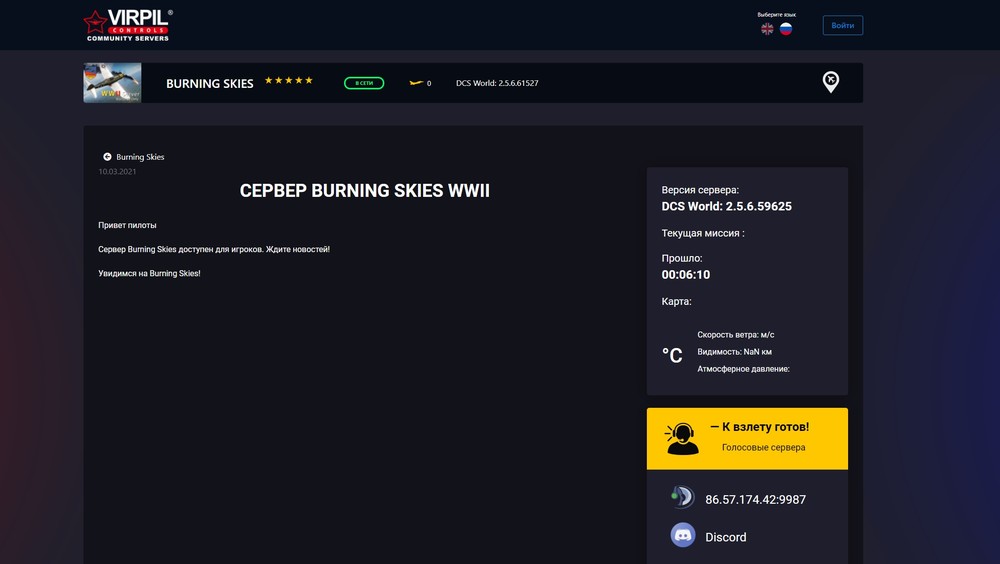Viewport: 1000px width, 564px height.
Task: Click the elapsed time 00:06:10
Action: (686, 274)
